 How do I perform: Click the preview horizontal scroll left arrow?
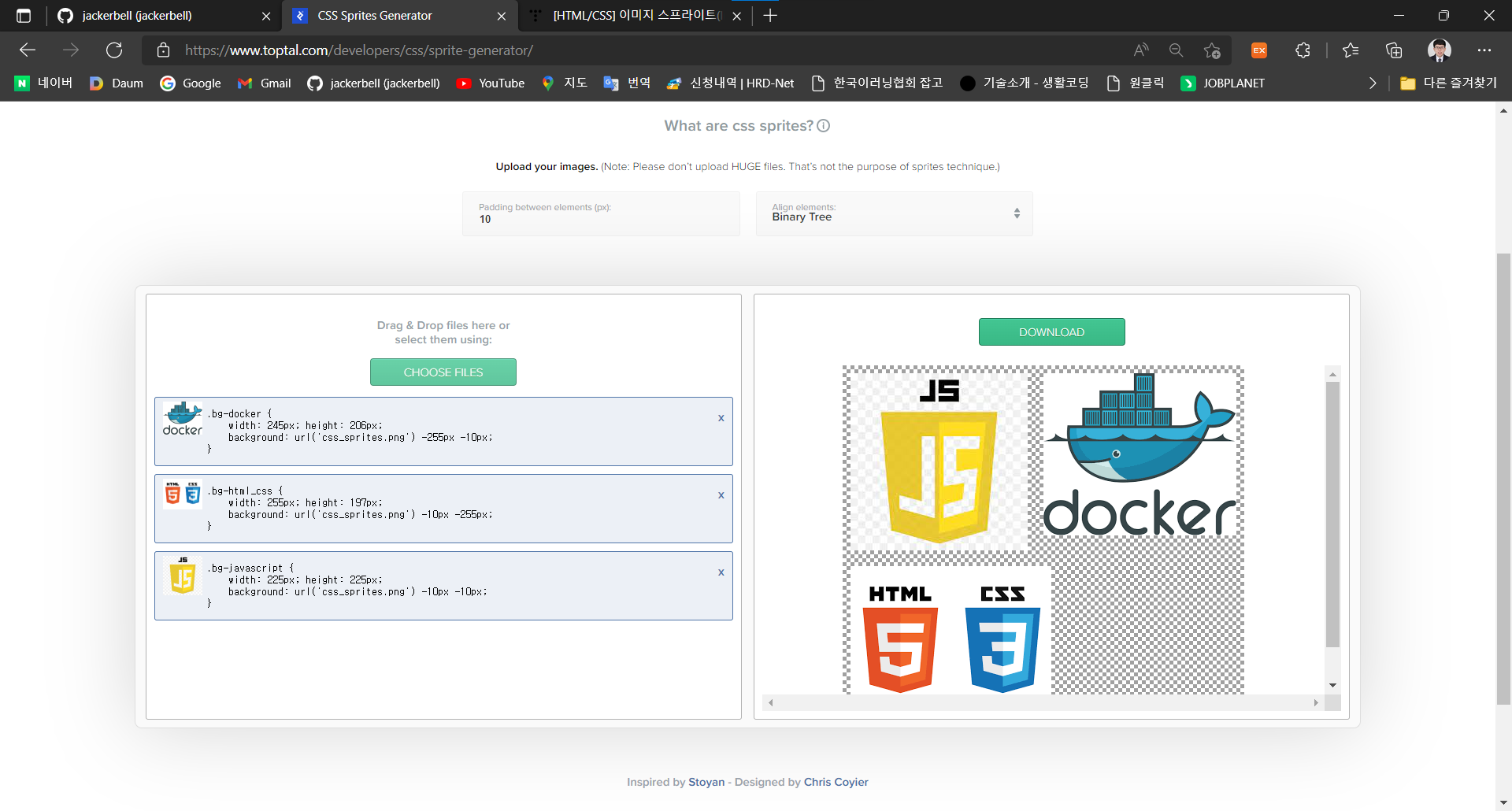(771, 702)
